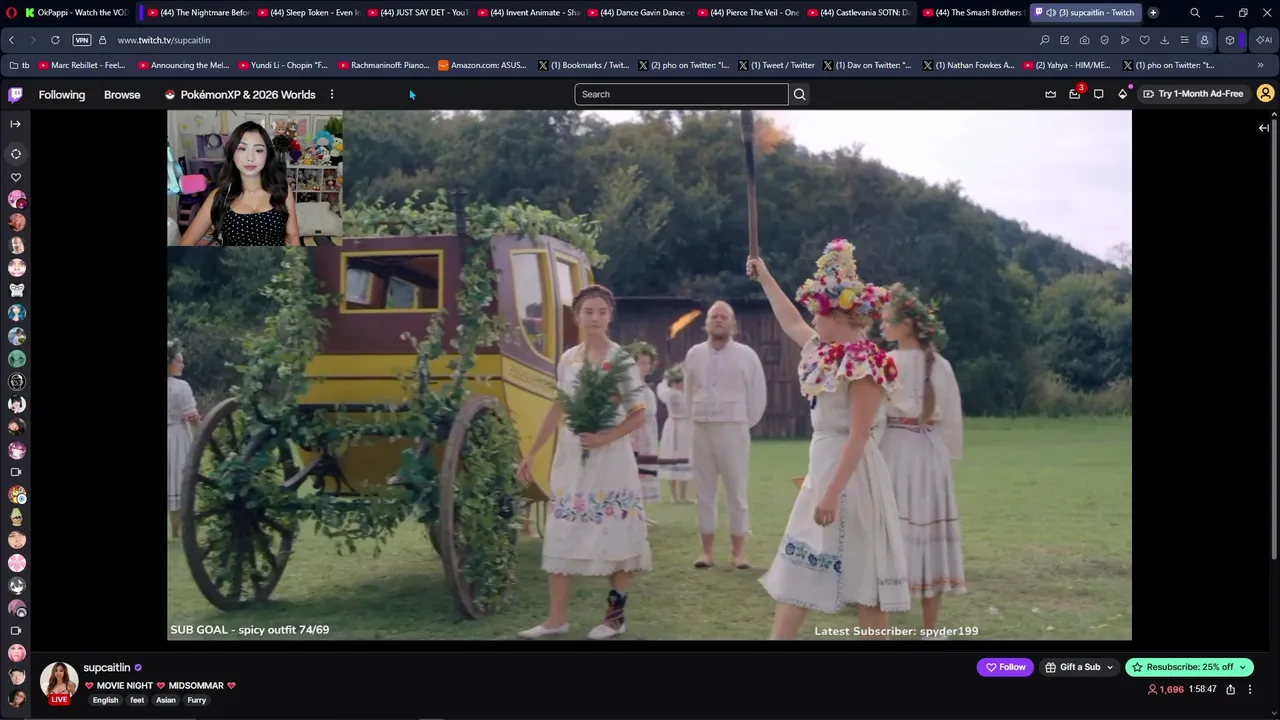Click Try 1-Month Ad-Free button
Screen dimensions: 1280x720
click(1193, 94)
